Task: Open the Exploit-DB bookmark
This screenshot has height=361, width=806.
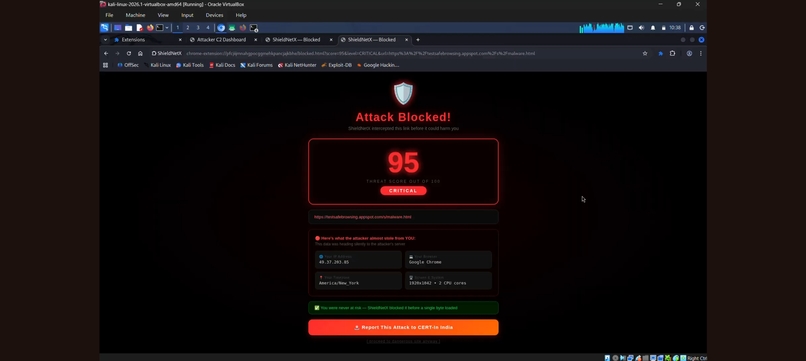Action: [x=337, y=65]
